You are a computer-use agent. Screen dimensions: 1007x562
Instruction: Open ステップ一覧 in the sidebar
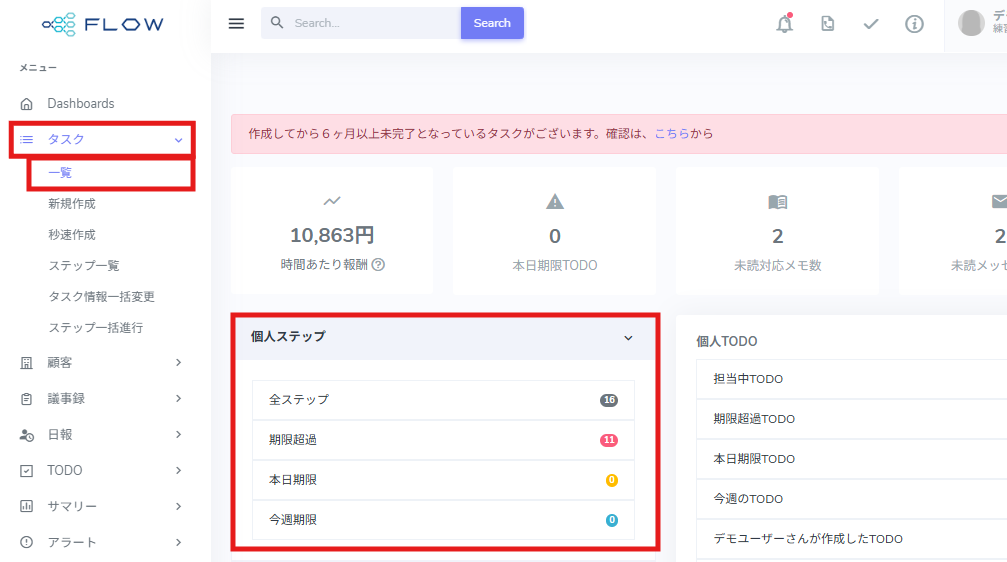pos(84,266)
